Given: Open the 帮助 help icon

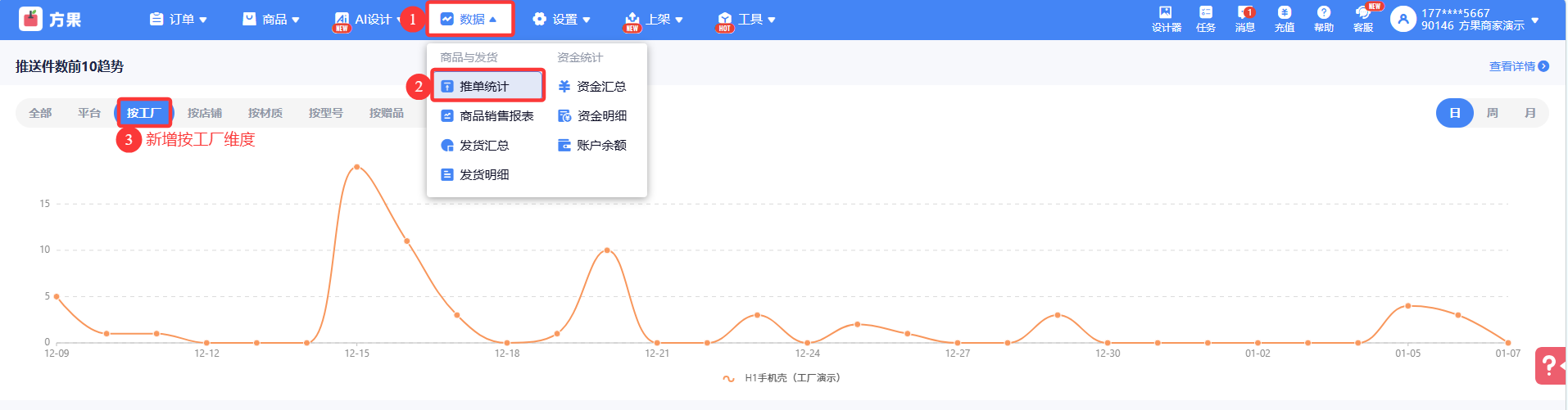Looking at the screenshot, I should (x=1323, y=12).
